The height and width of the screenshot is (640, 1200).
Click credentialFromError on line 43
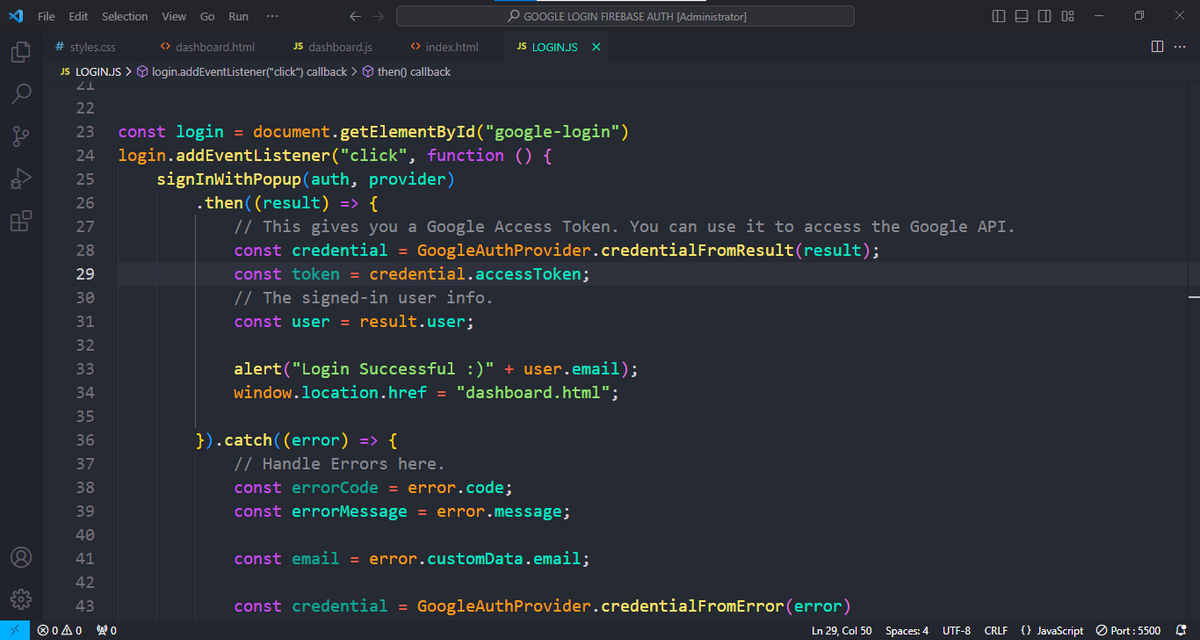tap(693, 606)
